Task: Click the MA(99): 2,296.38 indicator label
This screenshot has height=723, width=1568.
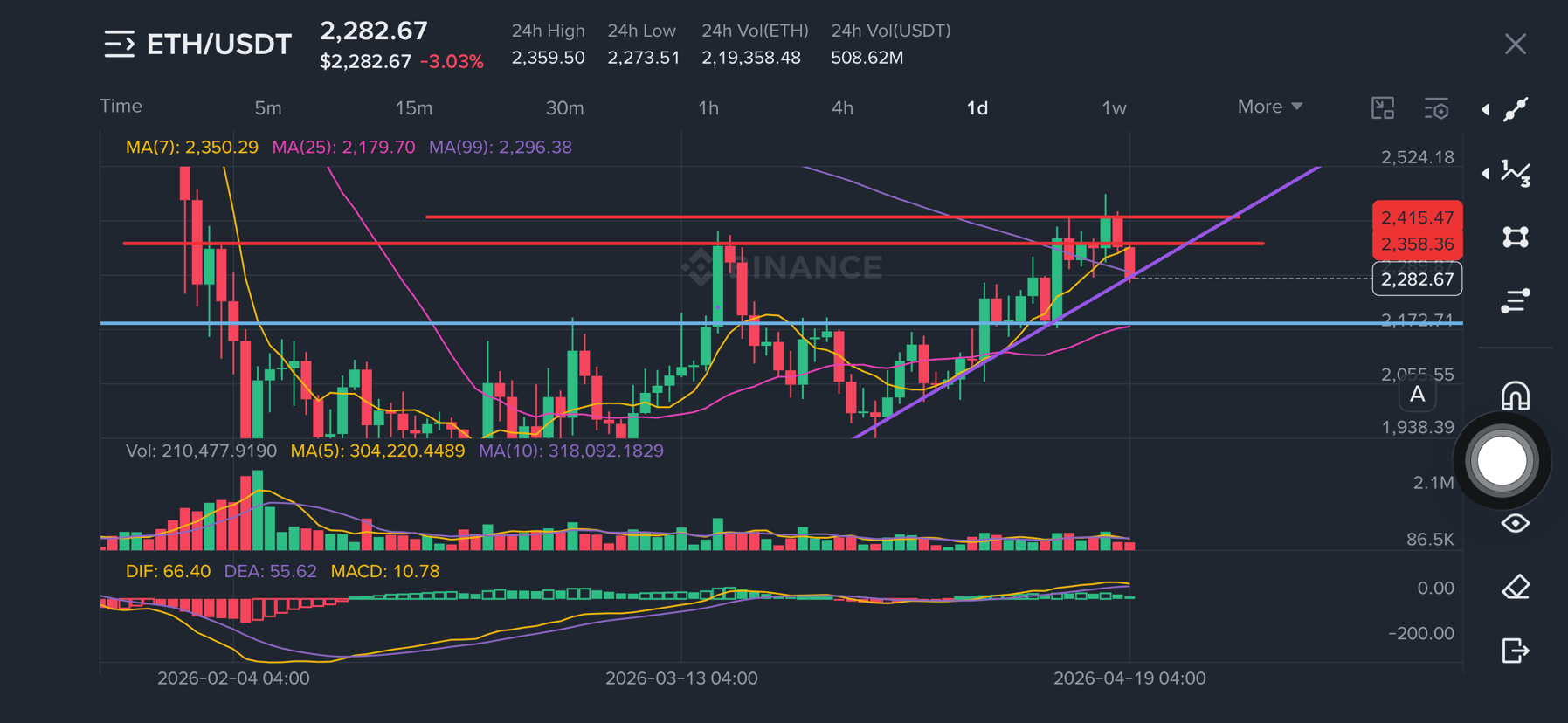Action: [x=501, y=147]
